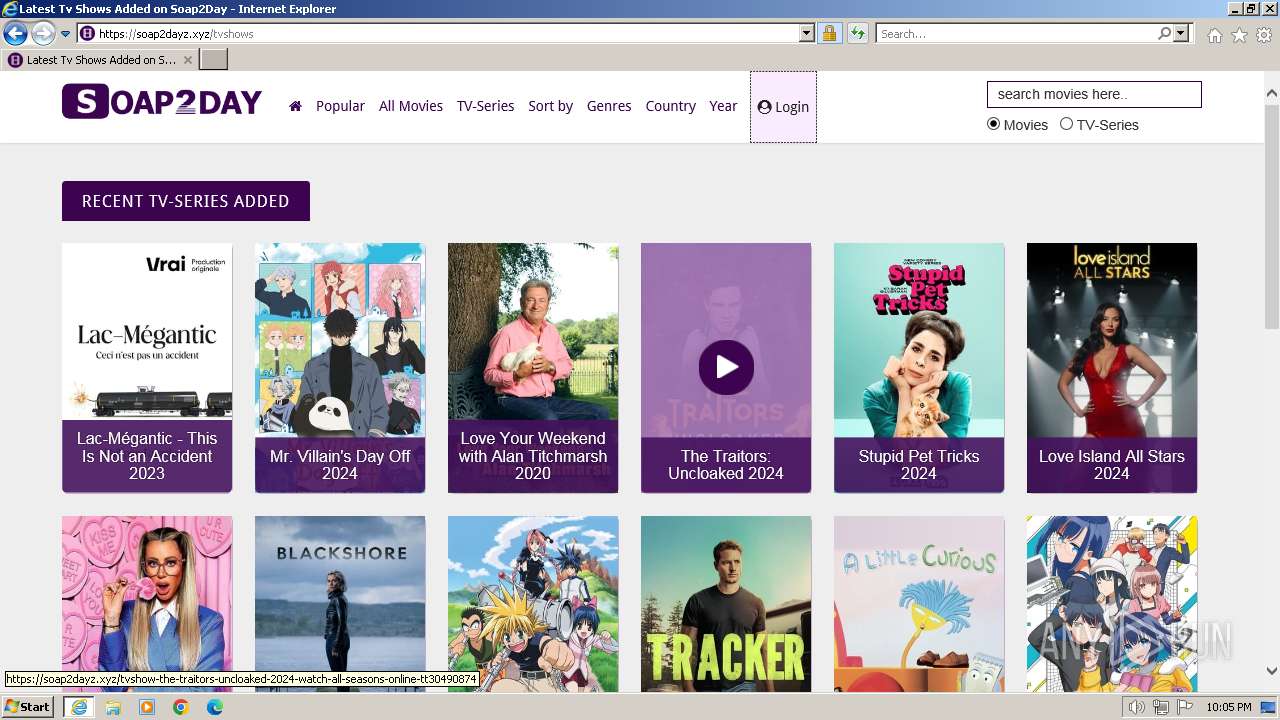Play The Traitors: Uncloaked using play icon

(726, 367)
